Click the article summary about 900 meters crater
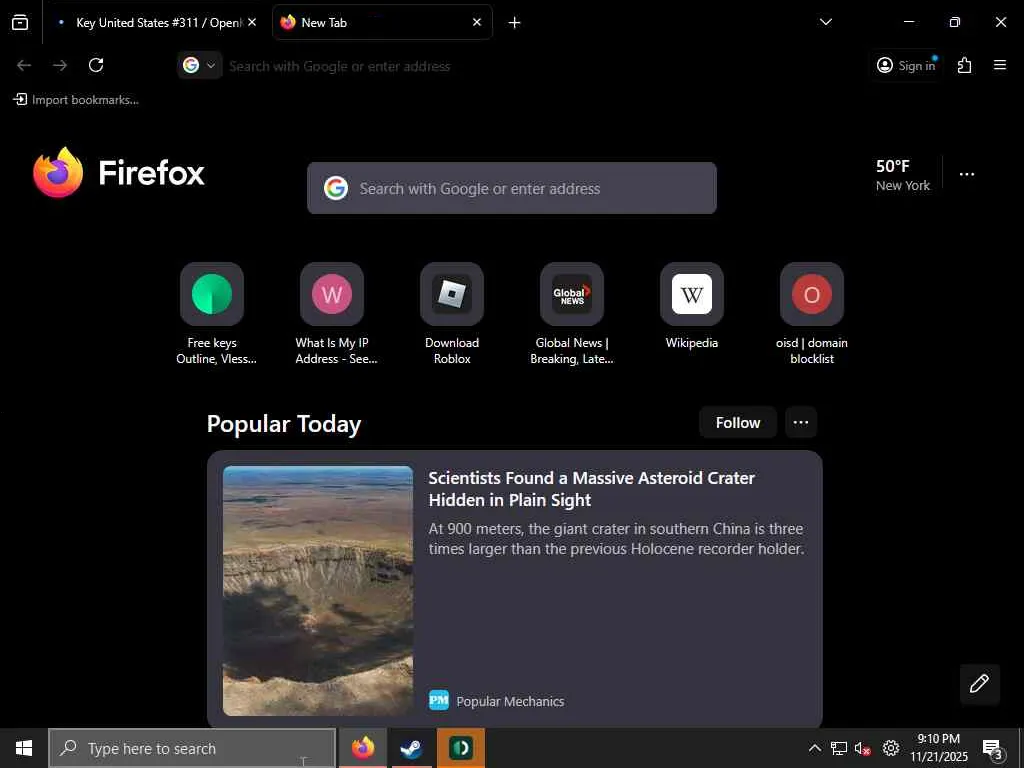Image resolution: width=1024 pixels, height=768 pixels. pos(616,539)
